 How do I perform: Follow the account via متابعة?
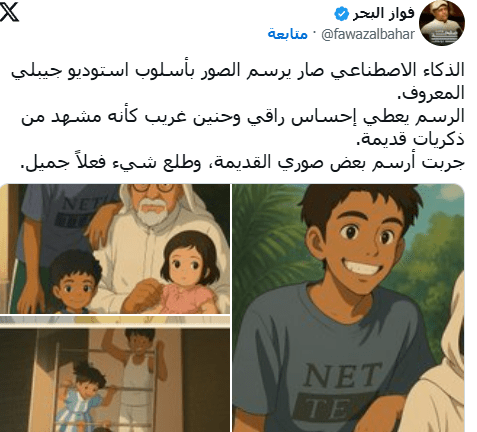[287, 34]
